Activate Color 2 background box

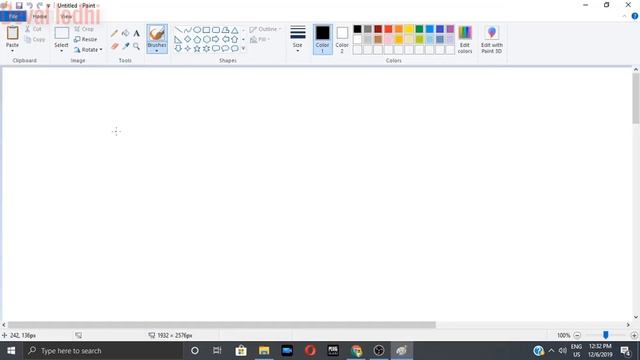[342, 39]
